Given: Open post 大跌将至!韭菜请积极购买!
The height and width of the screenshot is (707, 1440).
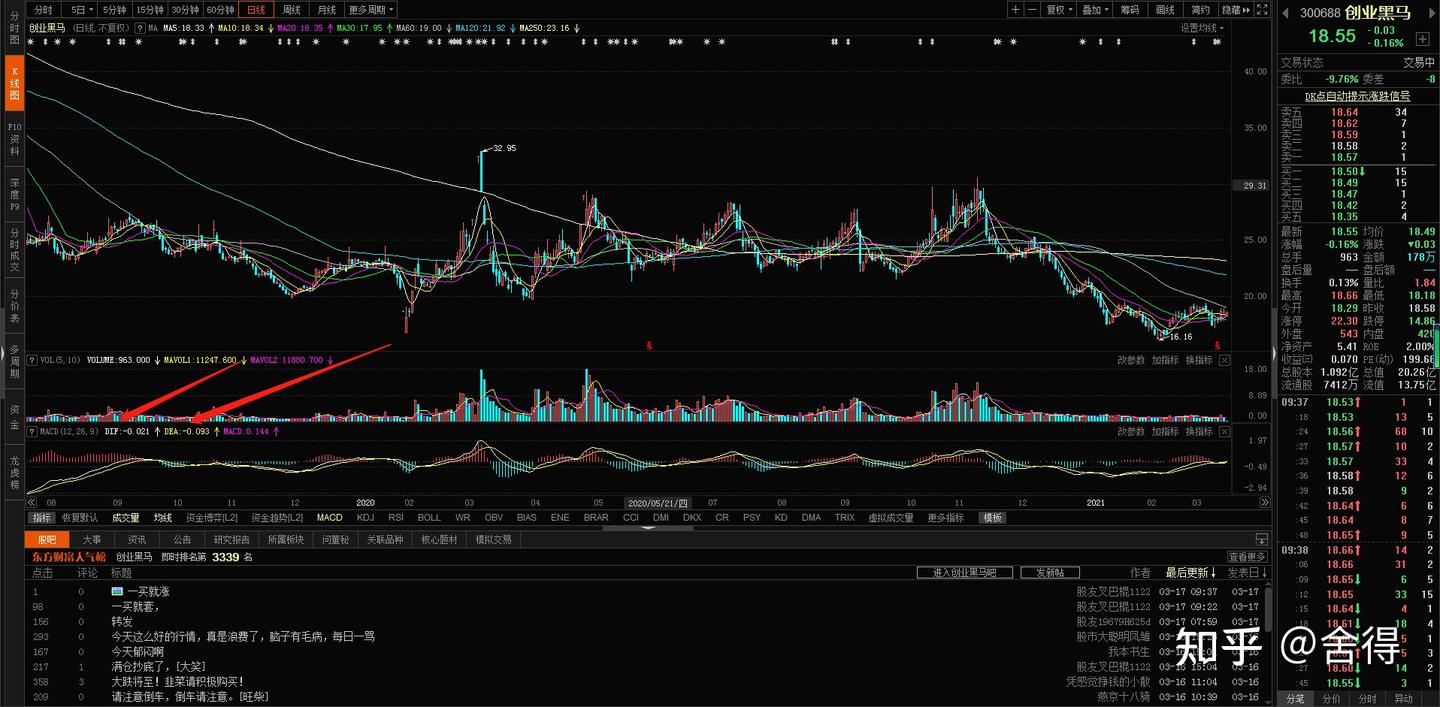Looking at the screenshot, I should tap(177, 681).
